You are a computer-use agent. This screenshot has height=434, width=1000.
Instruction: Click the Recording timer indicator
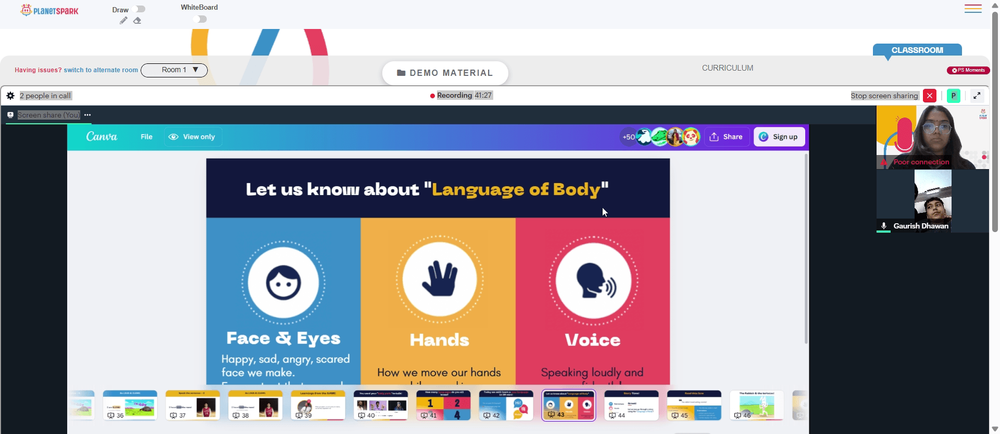[x=461, y=96]
